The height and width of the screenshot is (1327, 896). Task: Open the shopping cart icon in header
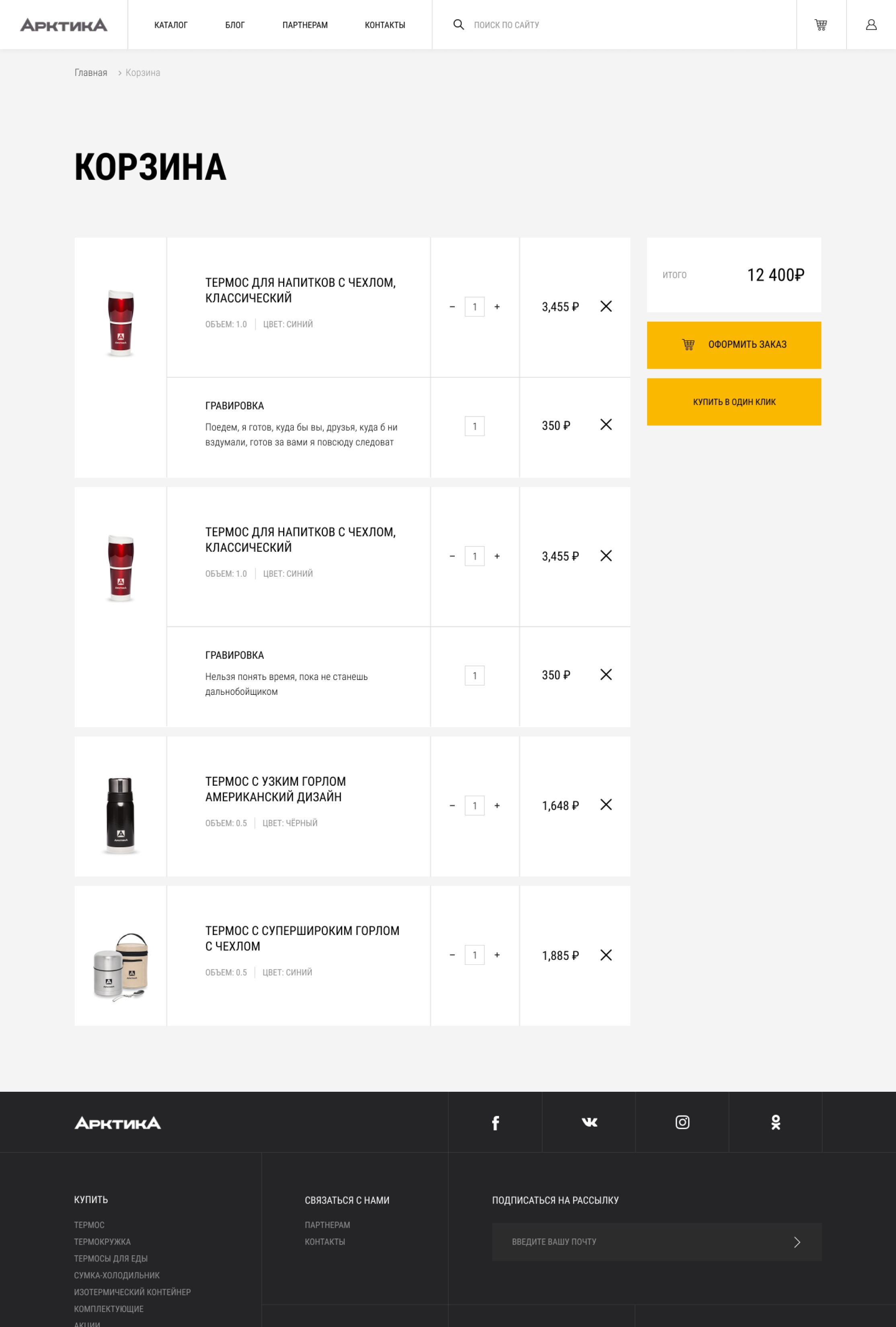coord(821,25)
